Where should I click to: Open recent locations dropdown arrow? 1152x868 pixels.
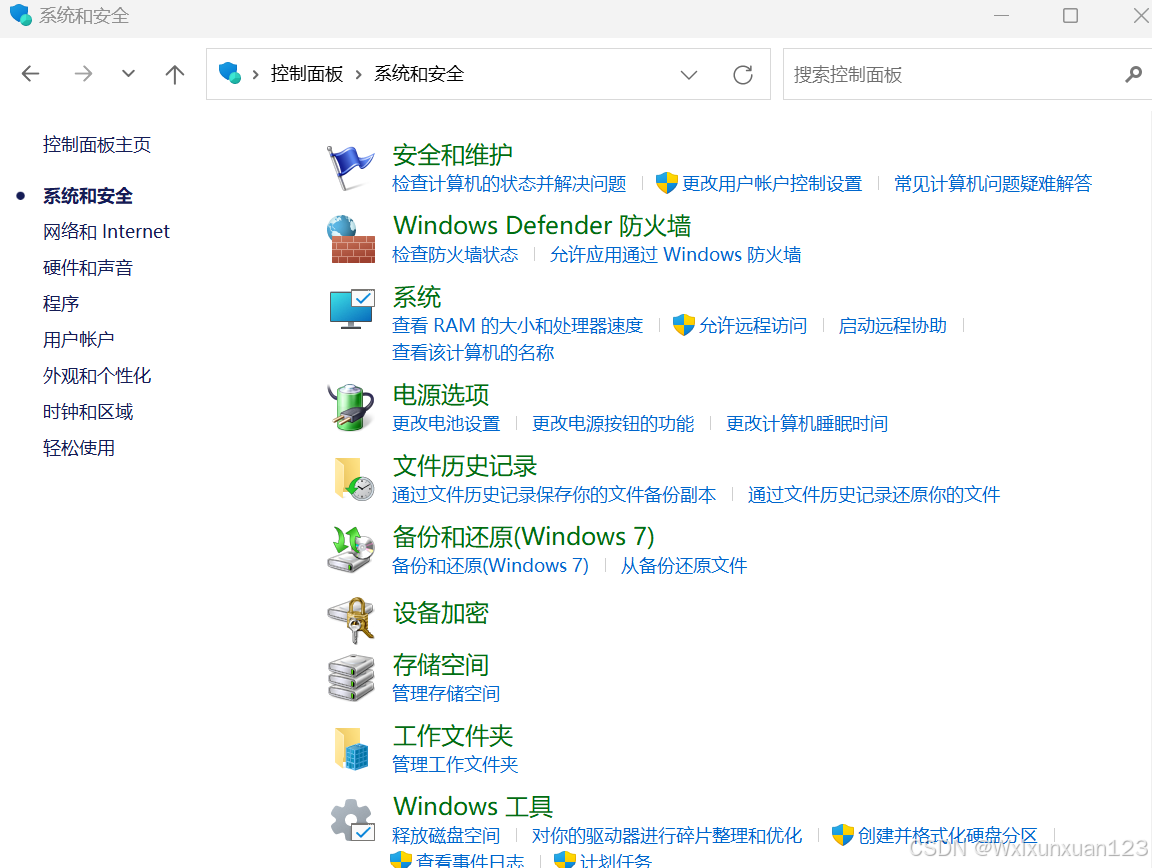[x=129, y=73]
